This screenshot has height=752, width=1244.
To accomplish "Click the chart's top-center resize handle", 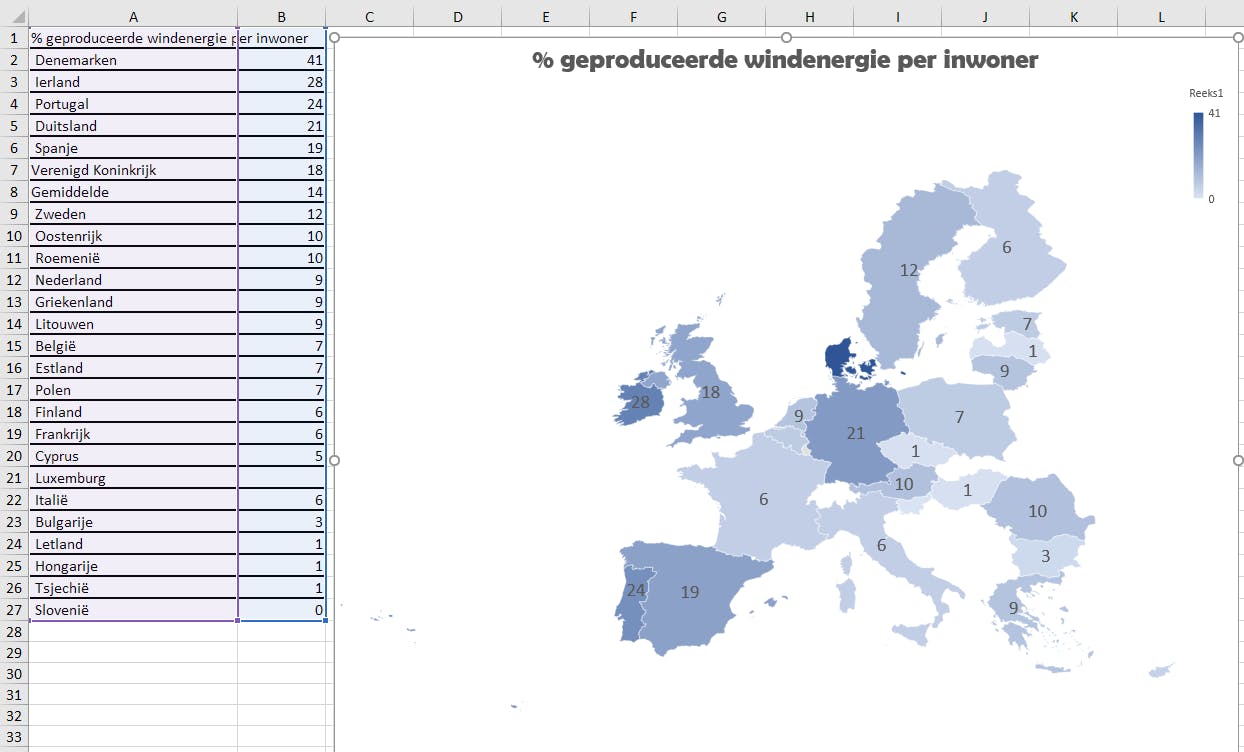I will 787,38.
